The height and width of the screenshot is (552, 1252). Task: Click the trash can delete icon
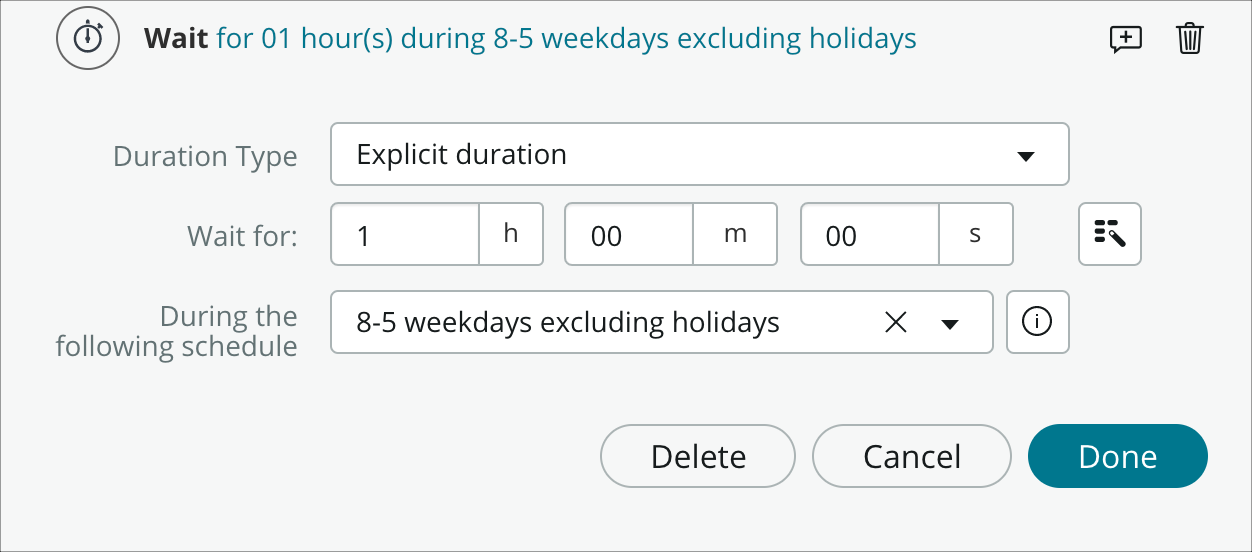point(1189,39)
